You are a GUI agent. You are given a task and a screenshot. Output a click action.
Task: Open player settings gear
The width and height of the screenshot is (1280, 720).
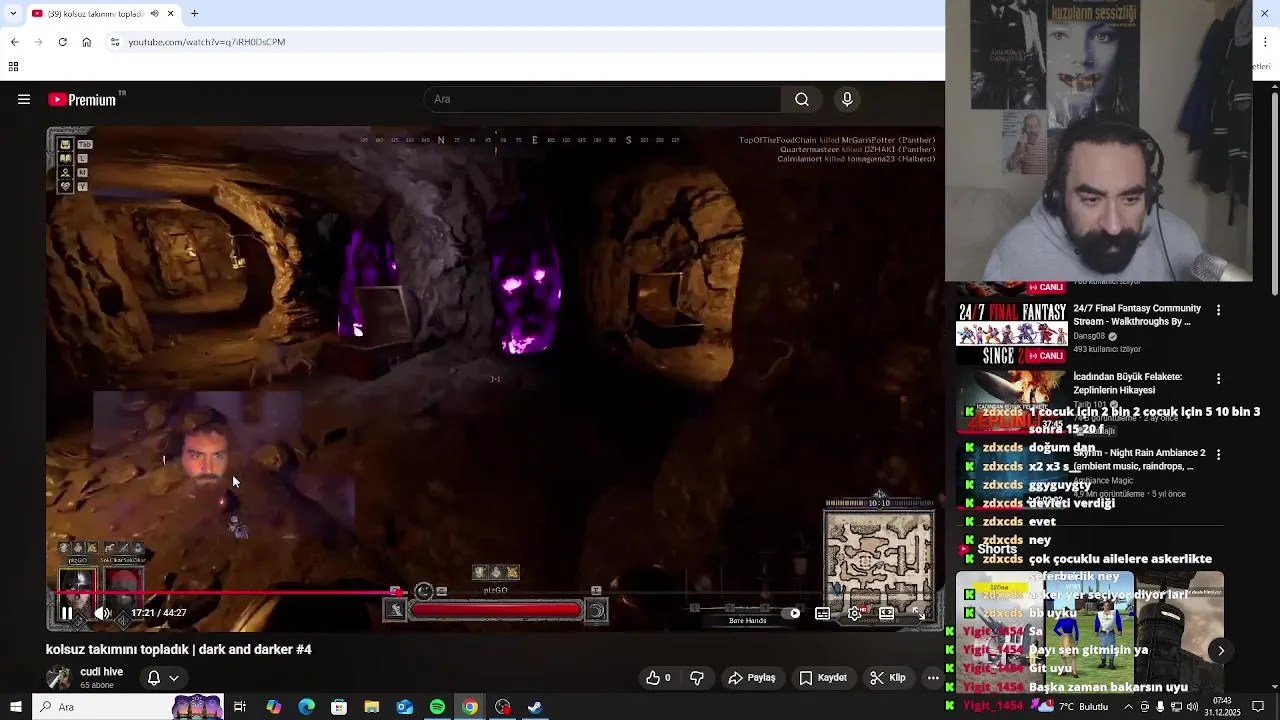pyautogui.click(x=854, y=613)
